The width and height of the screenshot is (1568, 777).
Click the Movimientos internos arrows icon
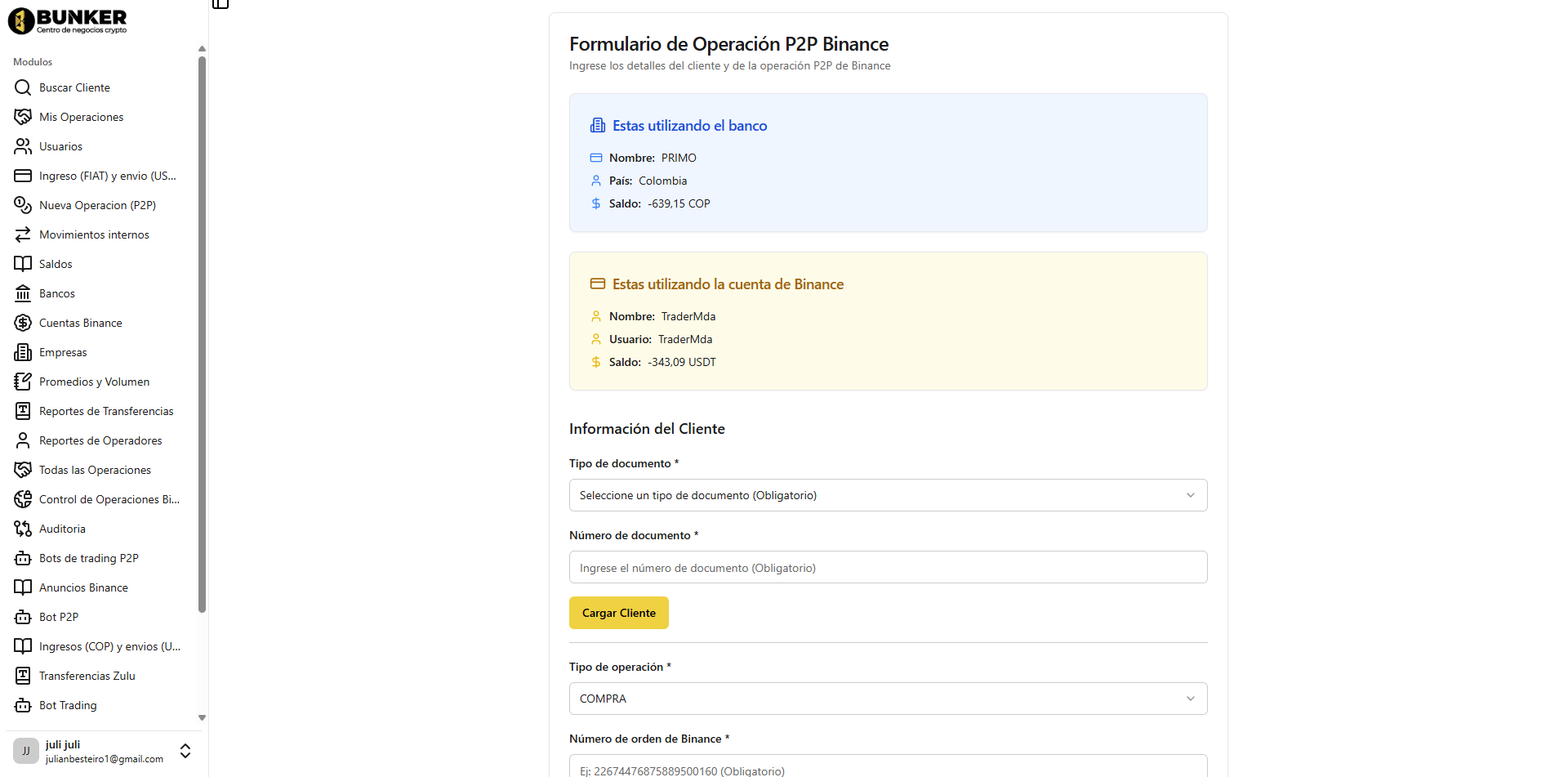(23, 234)
